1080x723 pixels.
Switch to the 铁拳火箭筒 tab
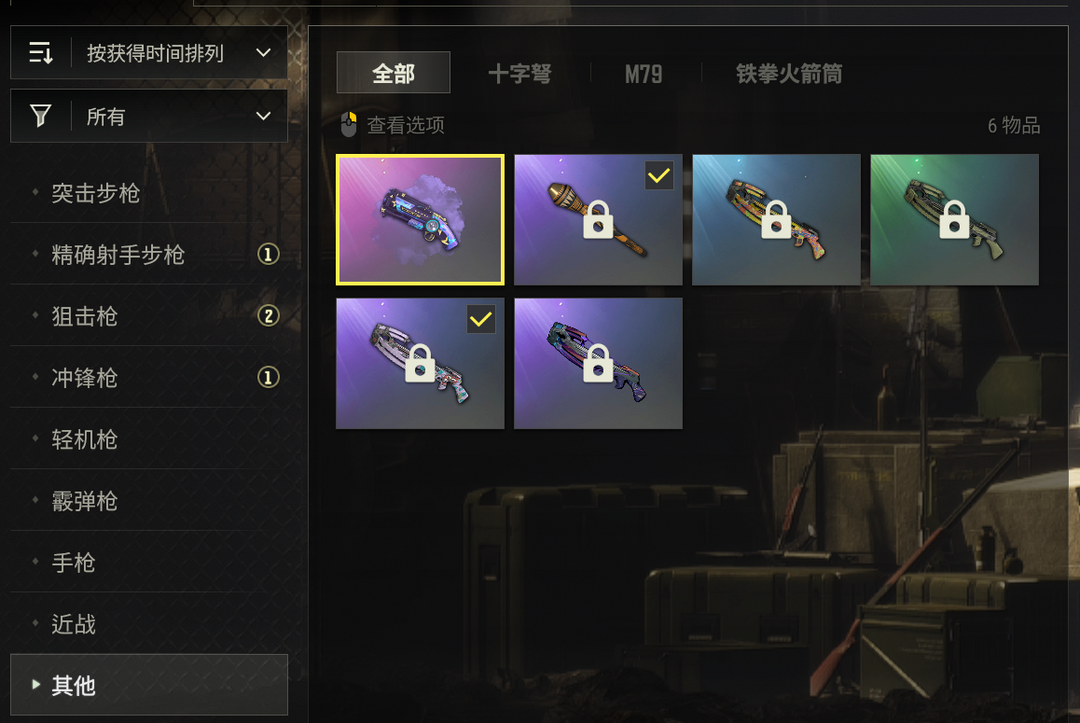tap(789, 73)
